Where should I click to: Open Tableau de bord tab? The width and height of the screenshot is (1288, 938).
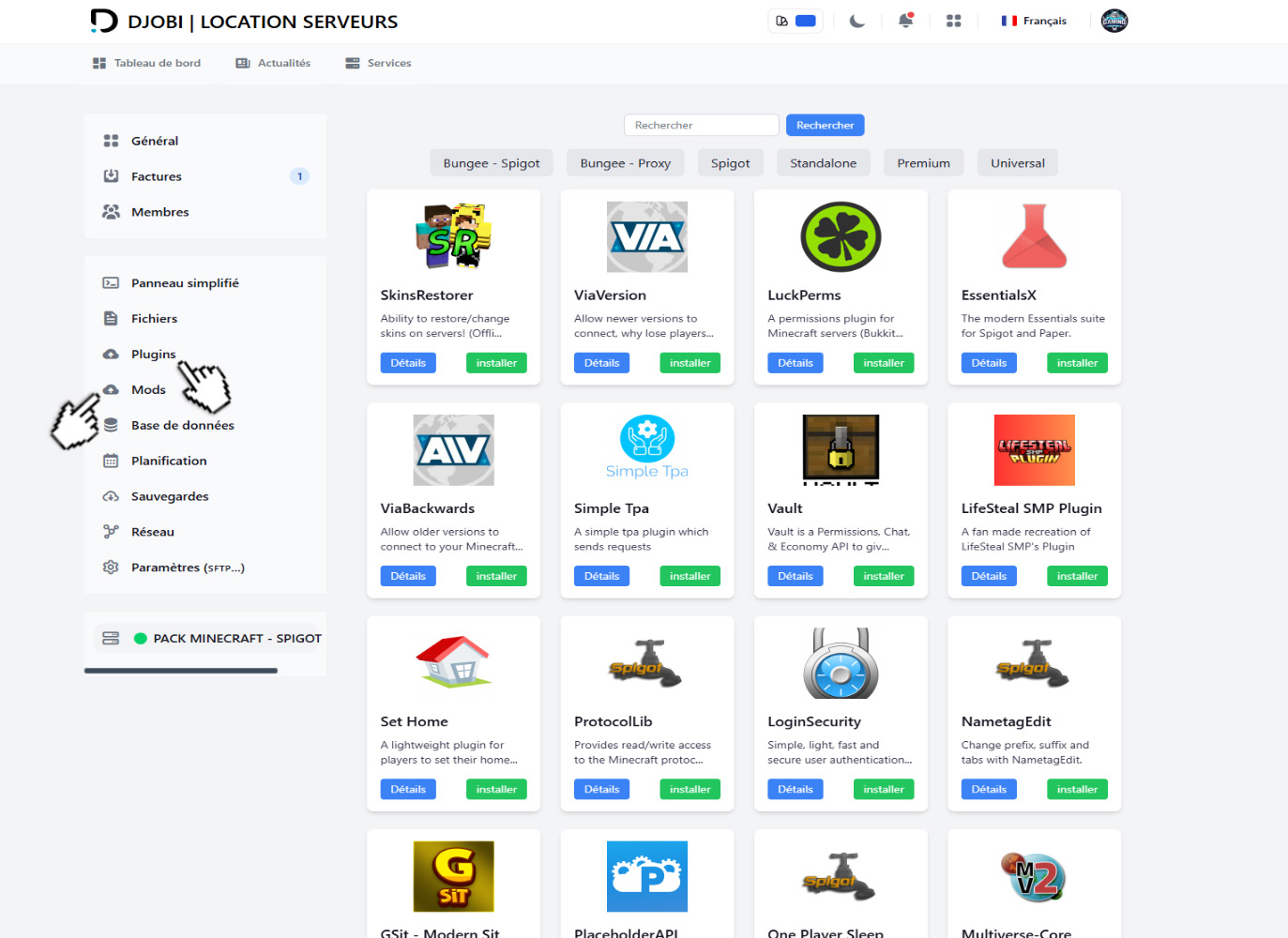click(146, 63)
